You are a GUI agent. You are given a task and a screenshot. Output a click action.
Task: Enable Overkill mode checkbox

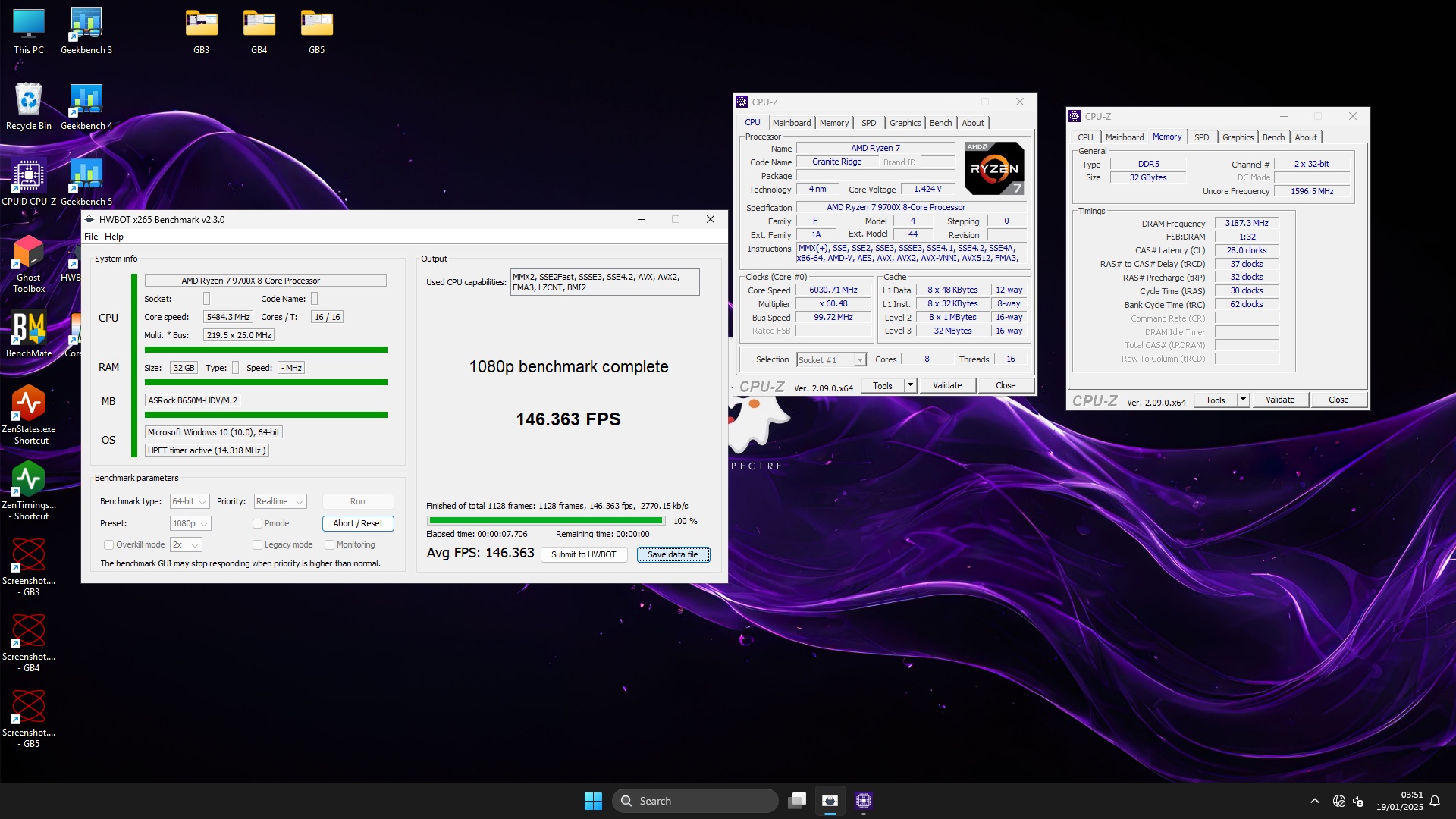pyautogui.click(x=108, y=544)
